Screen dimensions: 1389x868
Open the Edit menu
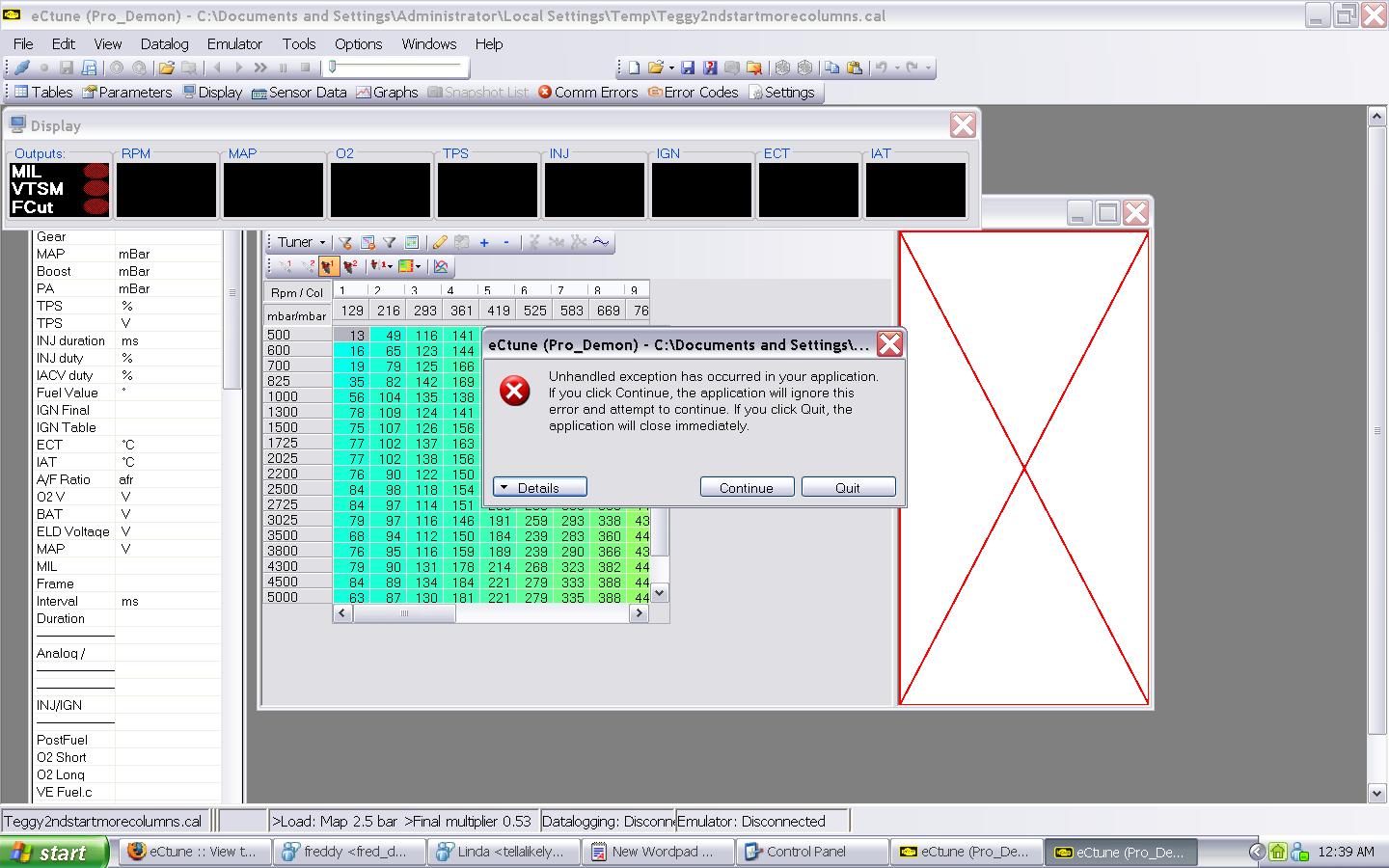click(x=64, y=44)
